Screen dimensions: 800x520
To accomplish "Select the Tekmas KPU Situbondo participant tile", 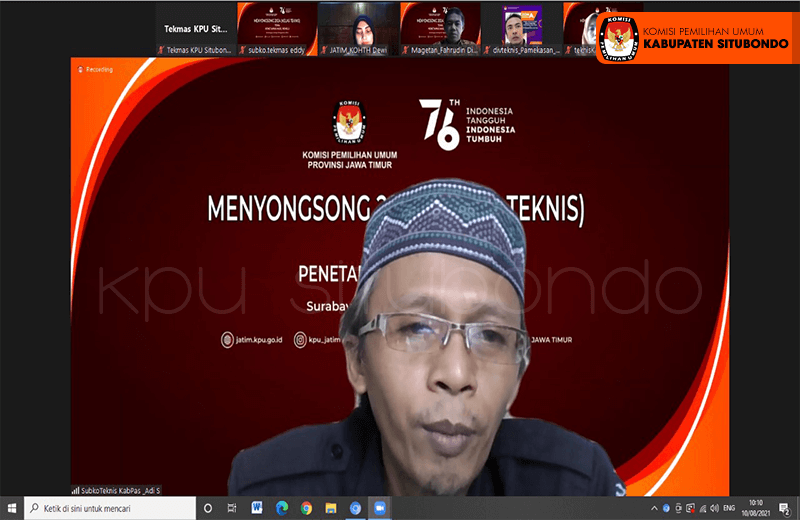I will 196,28.
